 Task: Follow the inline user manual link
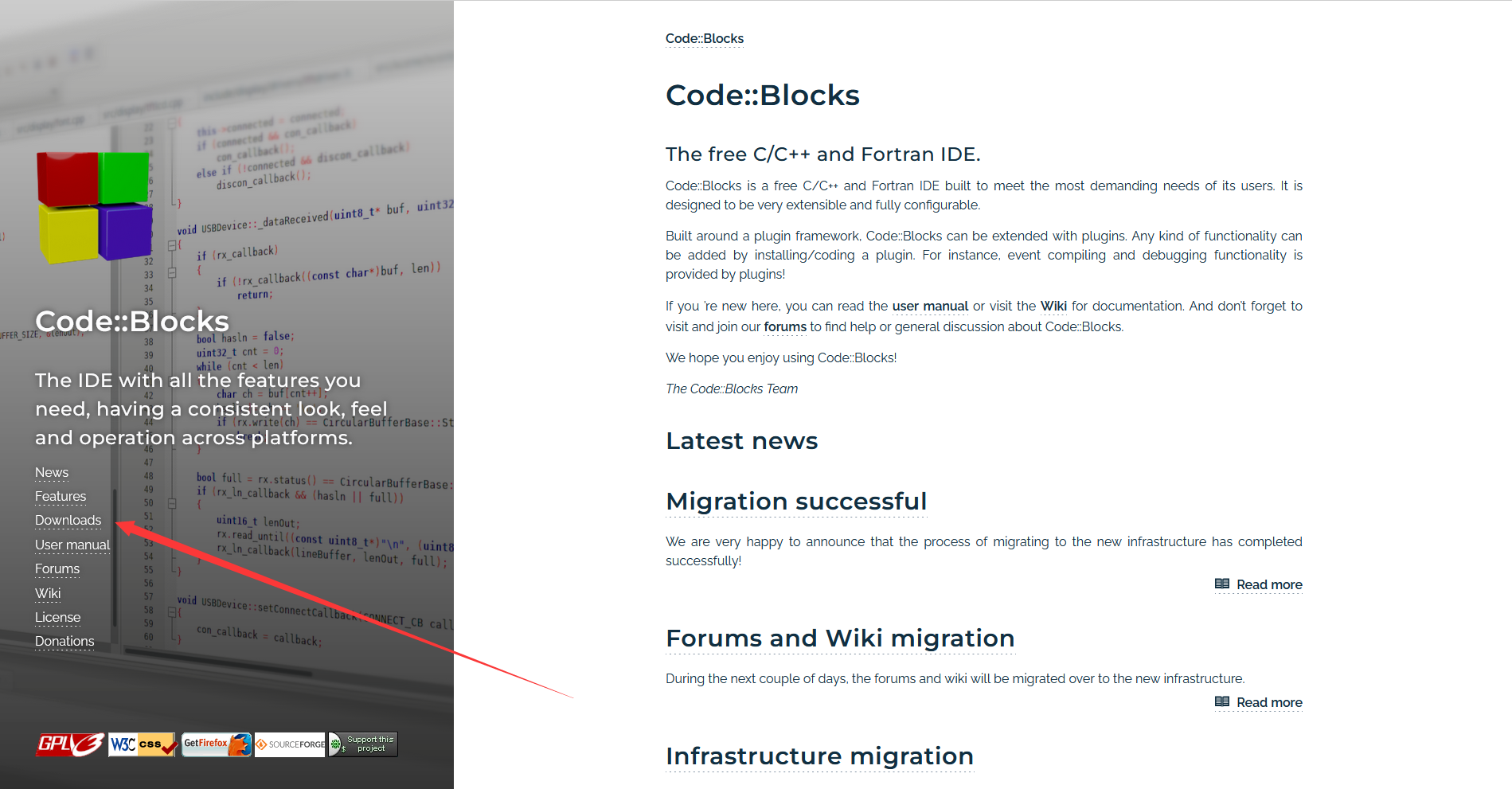click(x=930, y=306)
